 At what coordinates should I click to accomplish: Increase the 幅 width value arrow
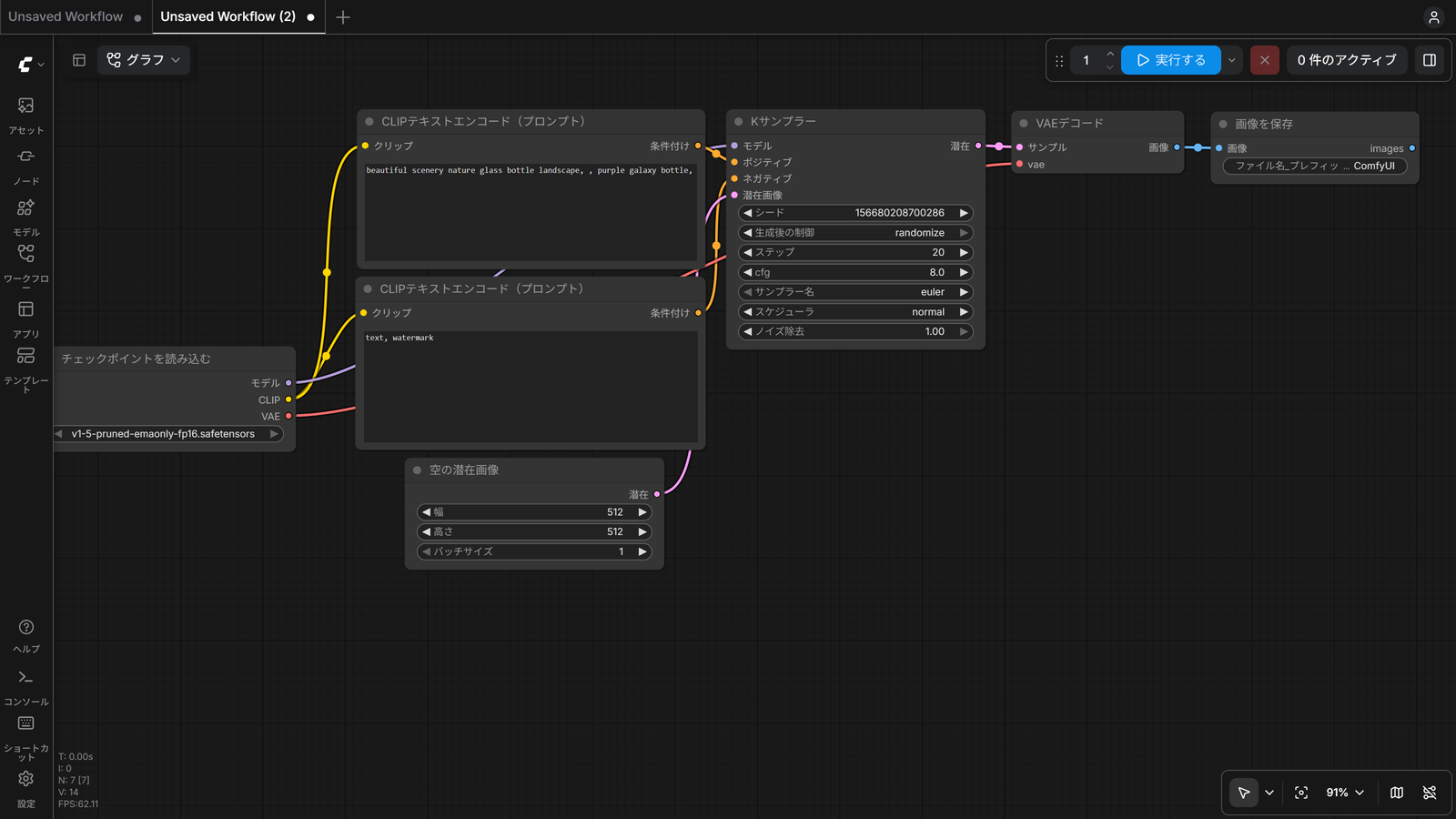(x=642, y=512)
